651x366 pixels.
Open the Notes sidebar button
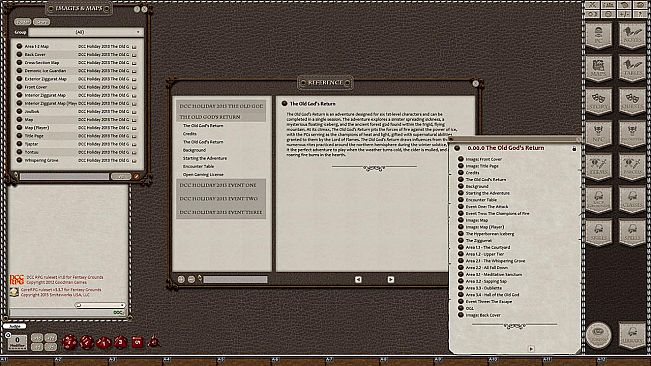click(x=632, y=35)
